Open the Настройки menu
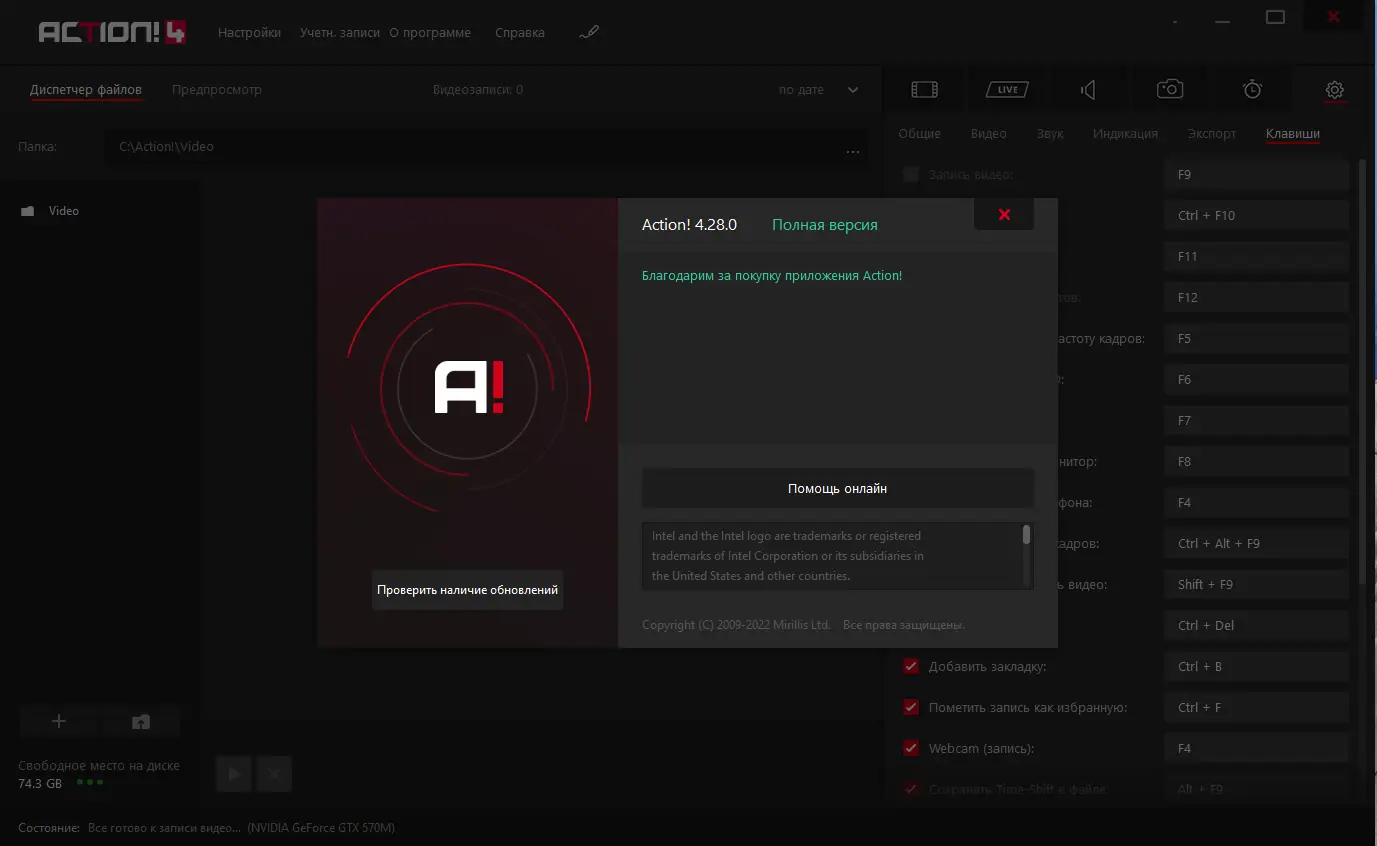The image size is (1377, 846). pyautogui.click(x=249, y=32)
